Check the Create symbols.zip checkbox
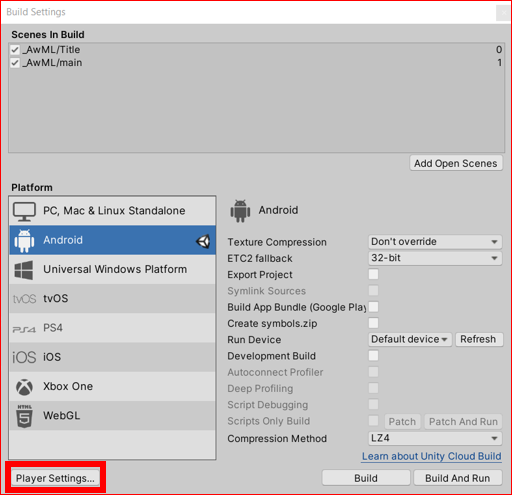This screenshot has width=512, height=495. click(x=373, y=323)
